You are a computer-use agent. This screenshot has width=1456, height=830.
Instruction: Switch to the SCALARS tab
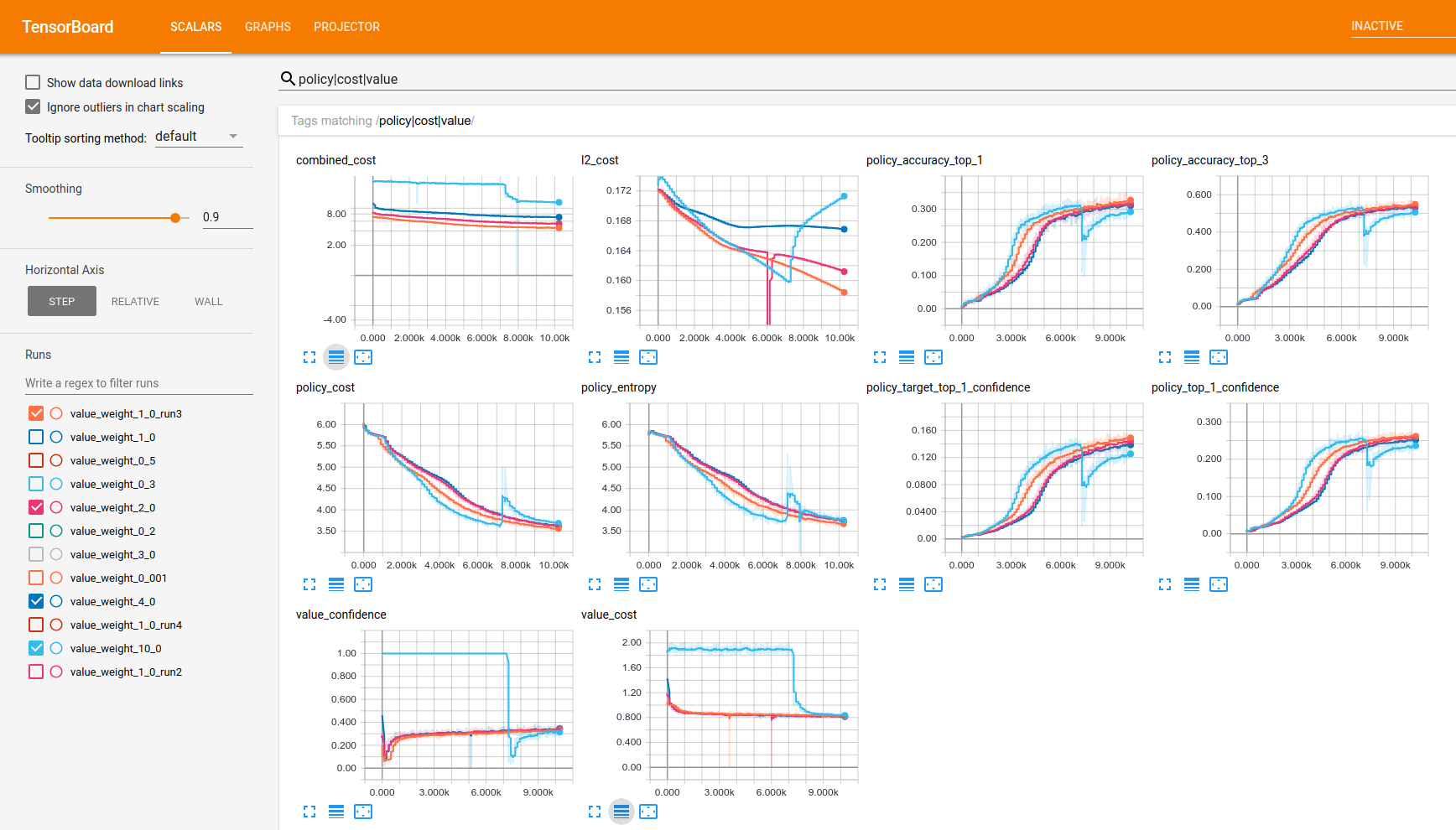point(196,27)
